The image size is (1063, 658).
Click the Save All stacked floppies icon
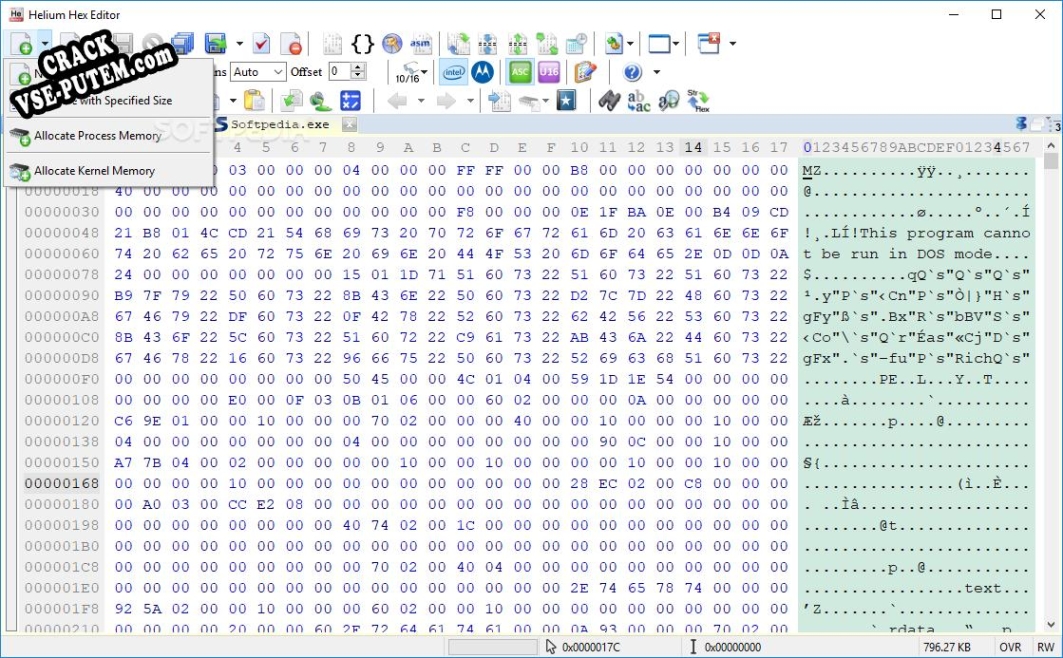tap(182, 43)
